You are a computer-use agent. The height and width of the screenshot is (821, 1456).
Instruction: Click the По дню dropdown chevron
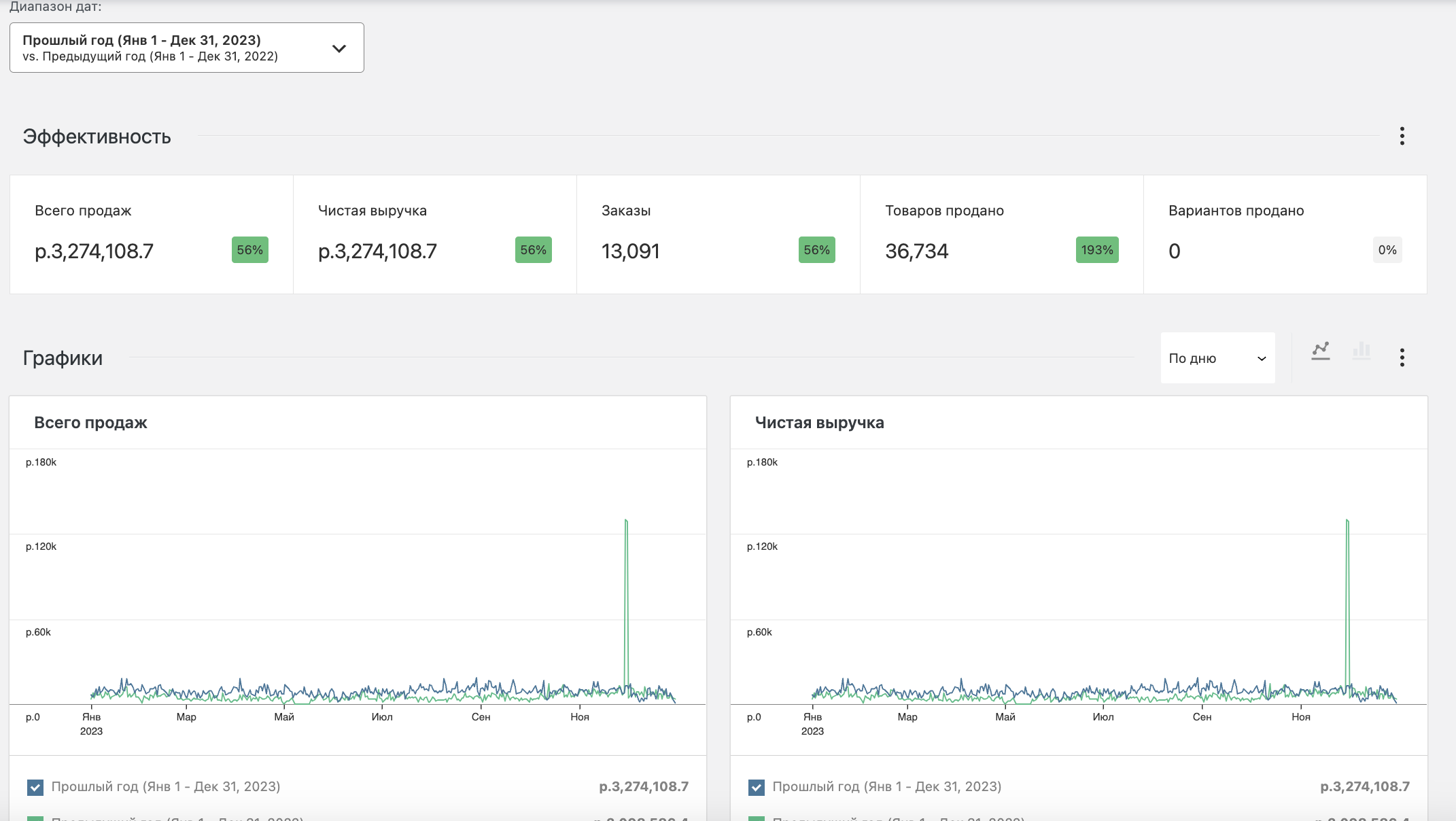(1262, 359)
